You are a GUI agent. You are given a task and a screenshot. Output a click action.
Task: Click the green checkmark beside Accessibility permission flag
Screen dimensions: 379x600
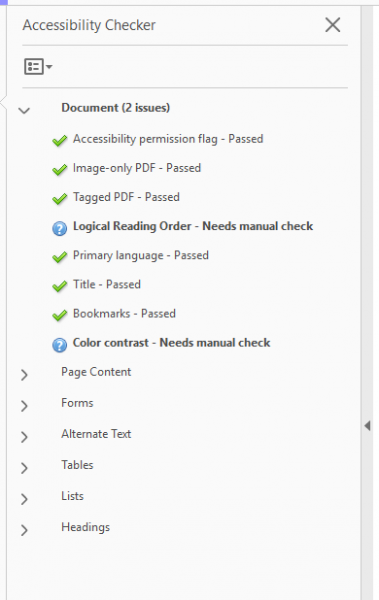(x=60, y=141)
